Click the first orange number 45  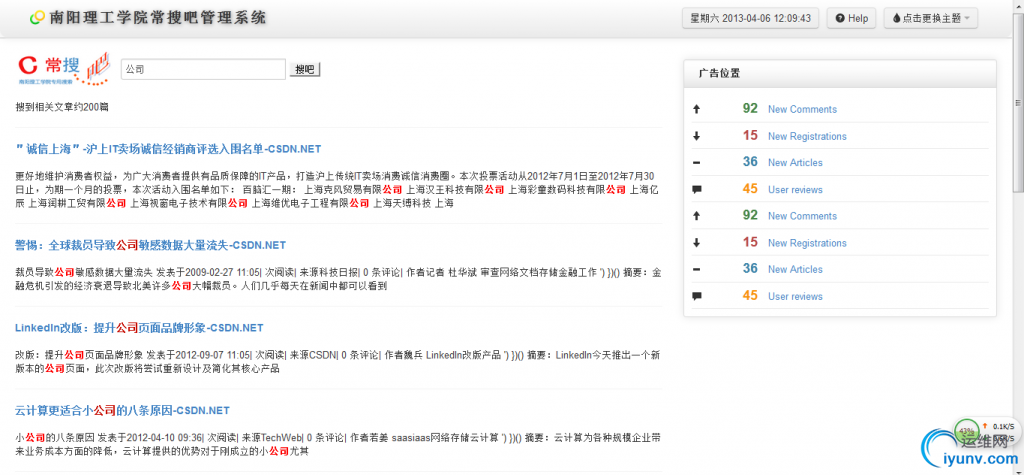750,189
